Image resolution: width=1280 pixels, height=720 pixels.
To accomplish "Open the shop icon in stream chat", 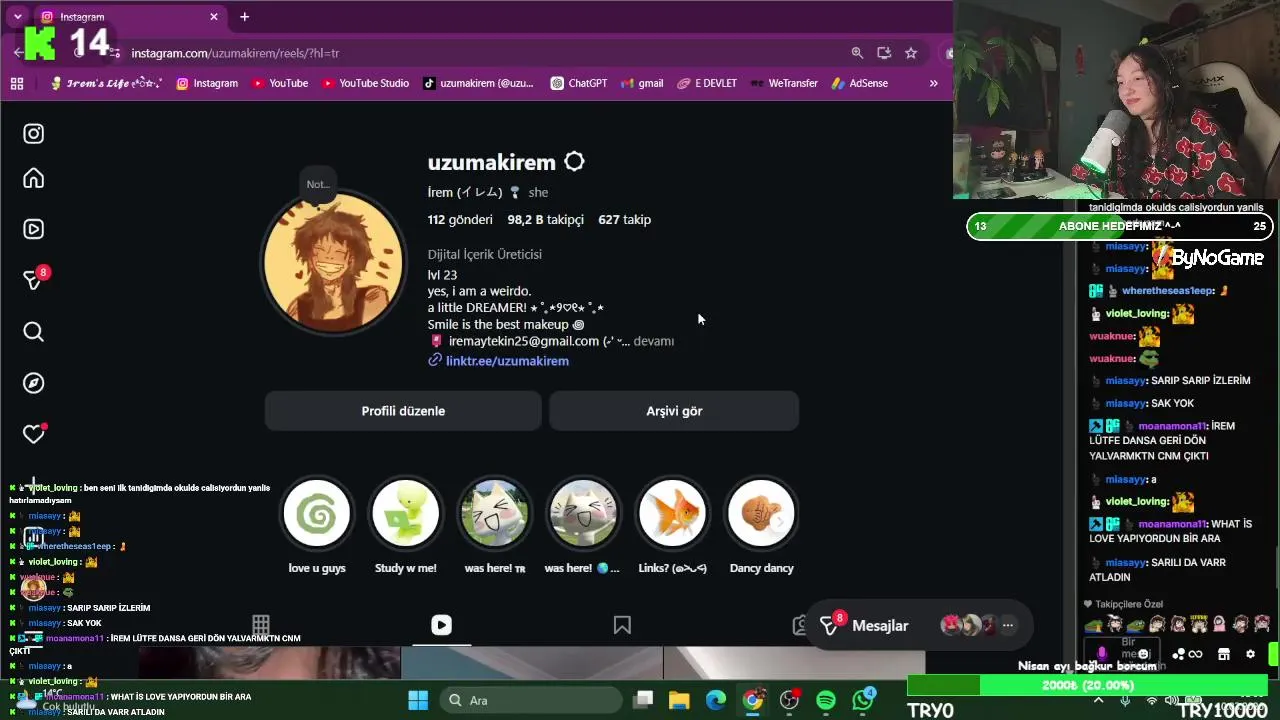I will (1223, 654).
